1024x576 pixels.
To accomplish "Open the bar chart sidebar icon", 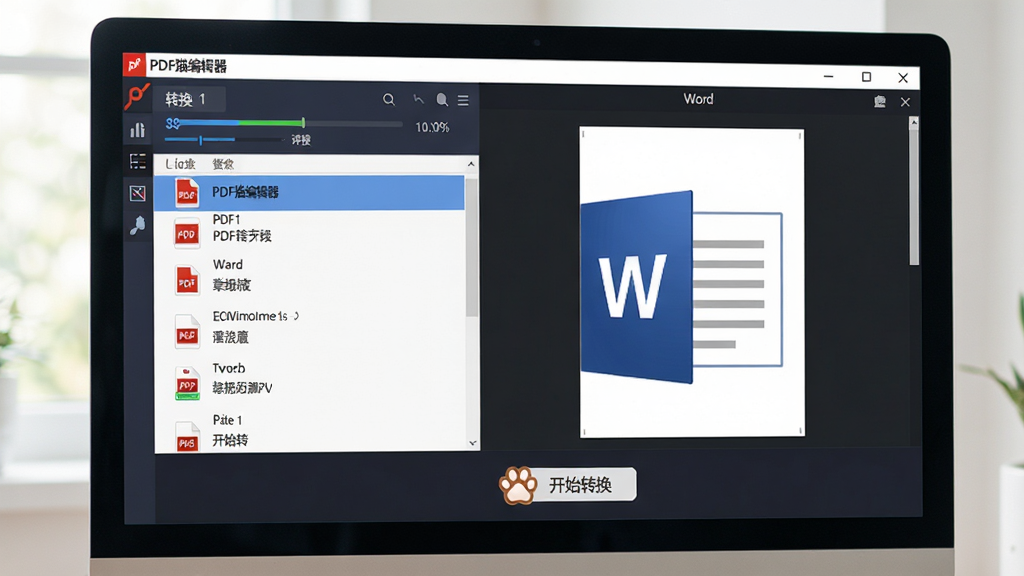I will [x=137, y=130].
